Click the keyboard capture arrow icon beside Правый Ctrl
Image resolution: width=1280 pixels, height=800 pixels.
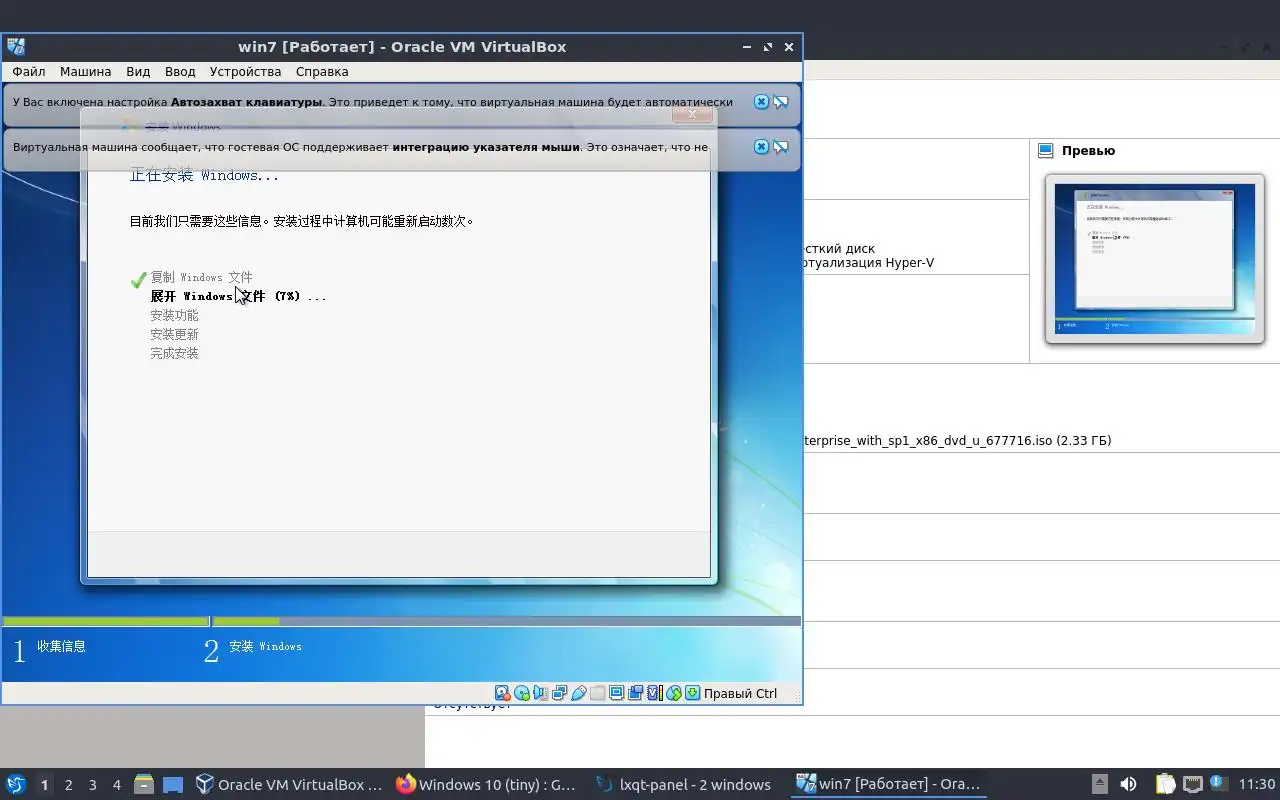coord(692,693)
